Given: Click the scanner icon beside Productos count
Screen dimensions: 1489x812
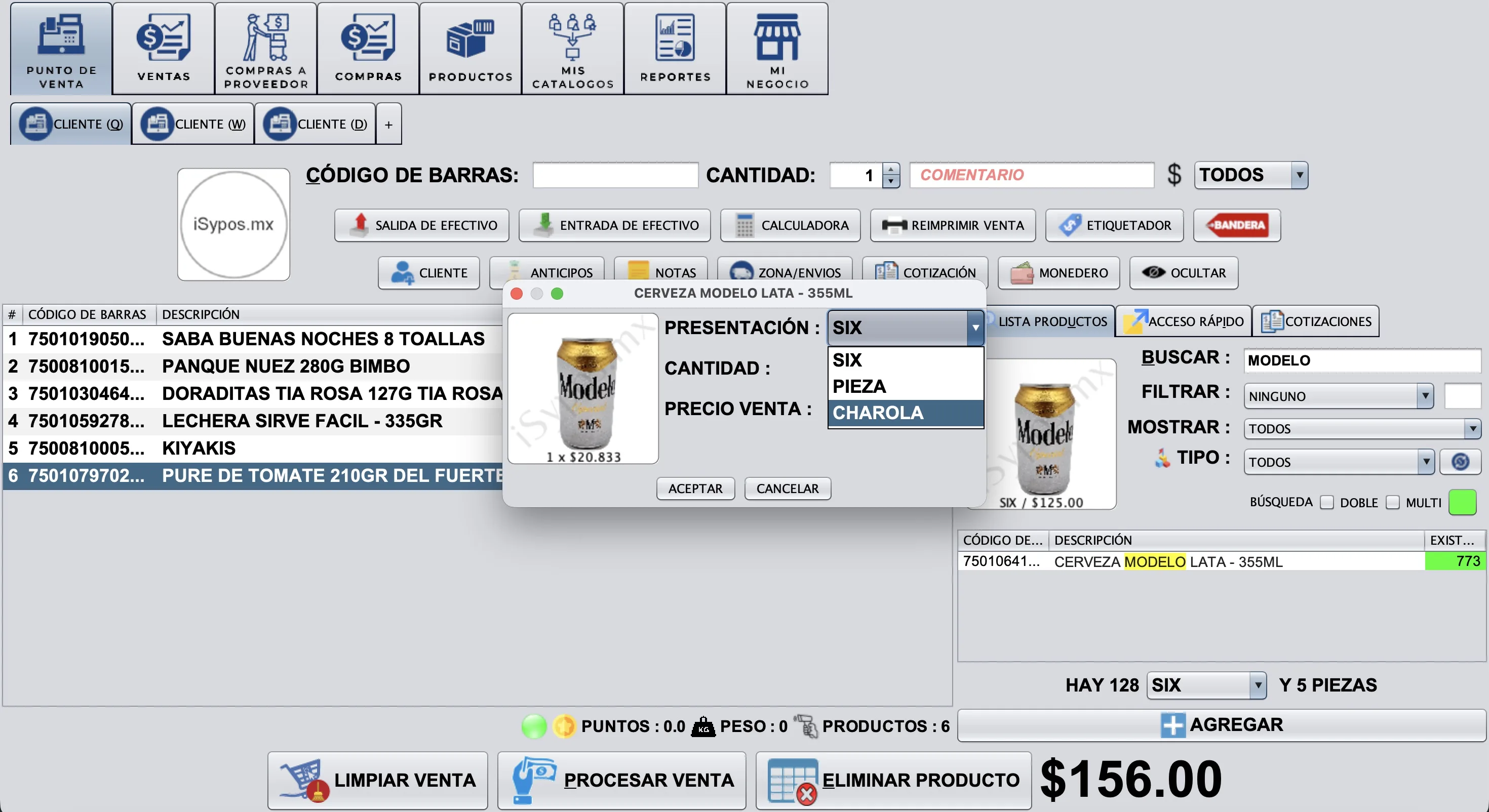Looking at the screenshot, I should 806,726.
